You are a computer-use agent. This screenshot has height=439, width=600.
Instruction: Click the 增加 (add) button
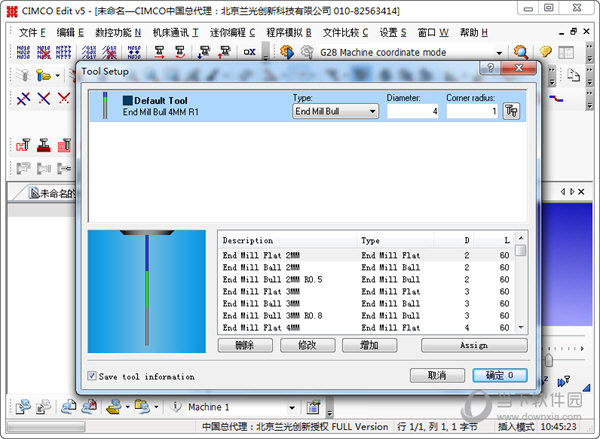[369, 345]
